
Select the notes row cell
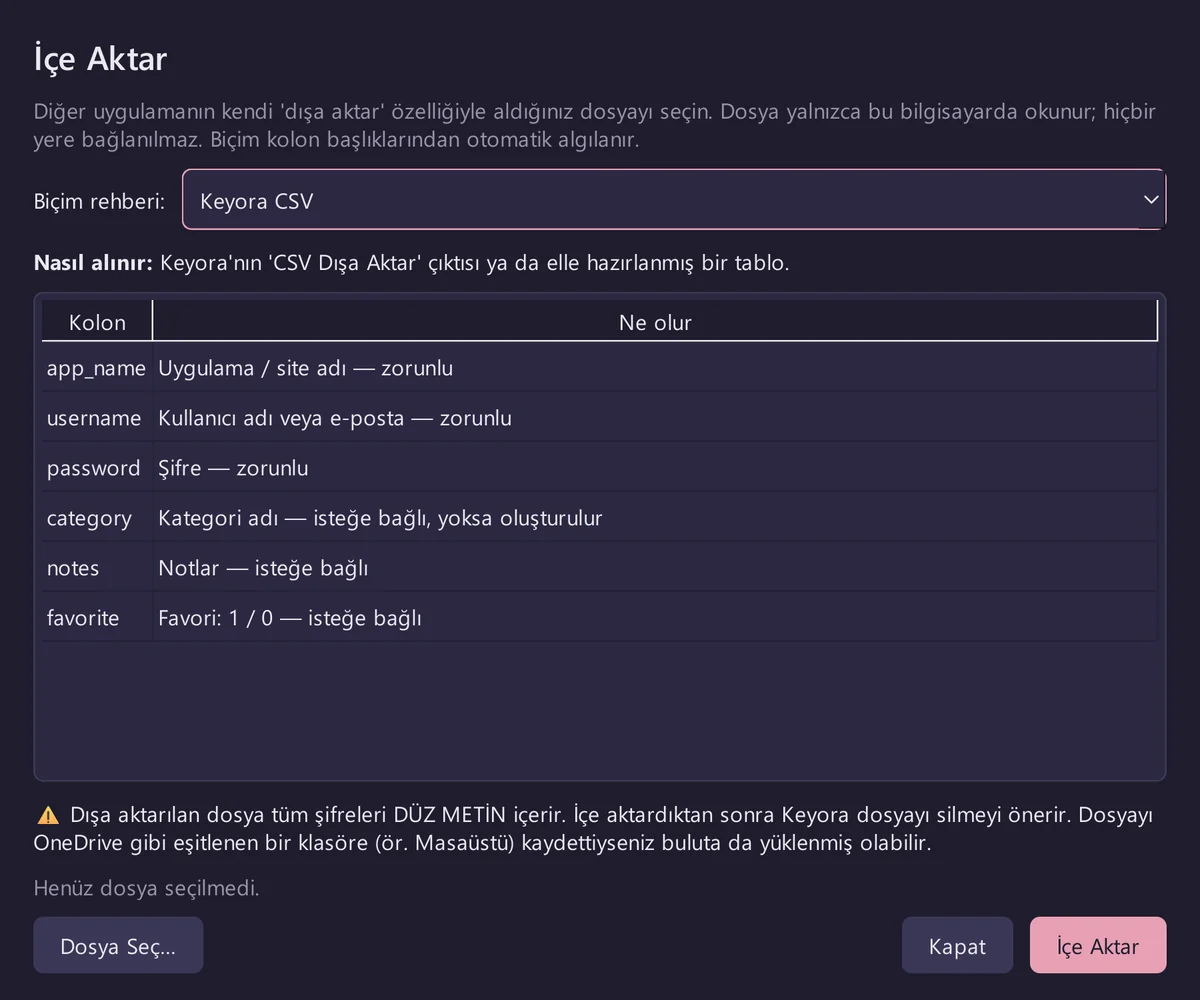point(97,568)
